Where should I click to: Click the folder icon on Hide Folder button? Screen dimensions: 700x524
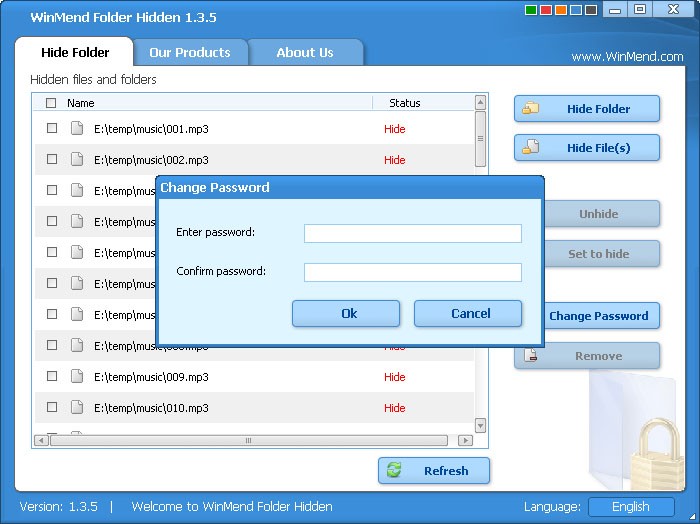pyautogui.click(x=530, y=108)
